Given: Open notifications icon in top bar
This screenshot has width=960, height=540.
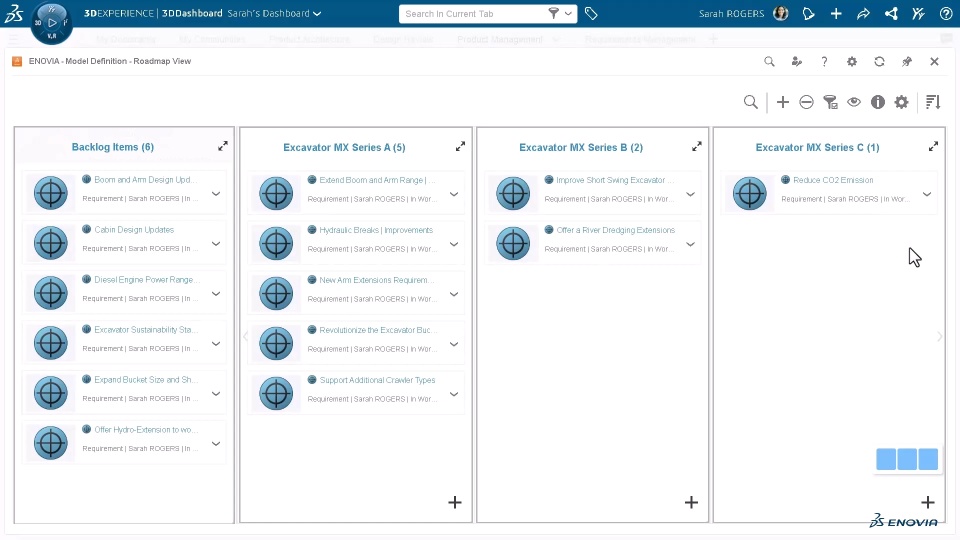Looking at the screenshot, I should click(808, 13).
